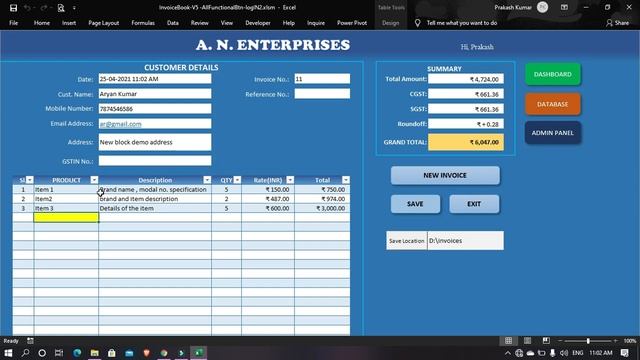
Task: Open the Power Pivot ribbon tab
Action: (x=352, y=23)
